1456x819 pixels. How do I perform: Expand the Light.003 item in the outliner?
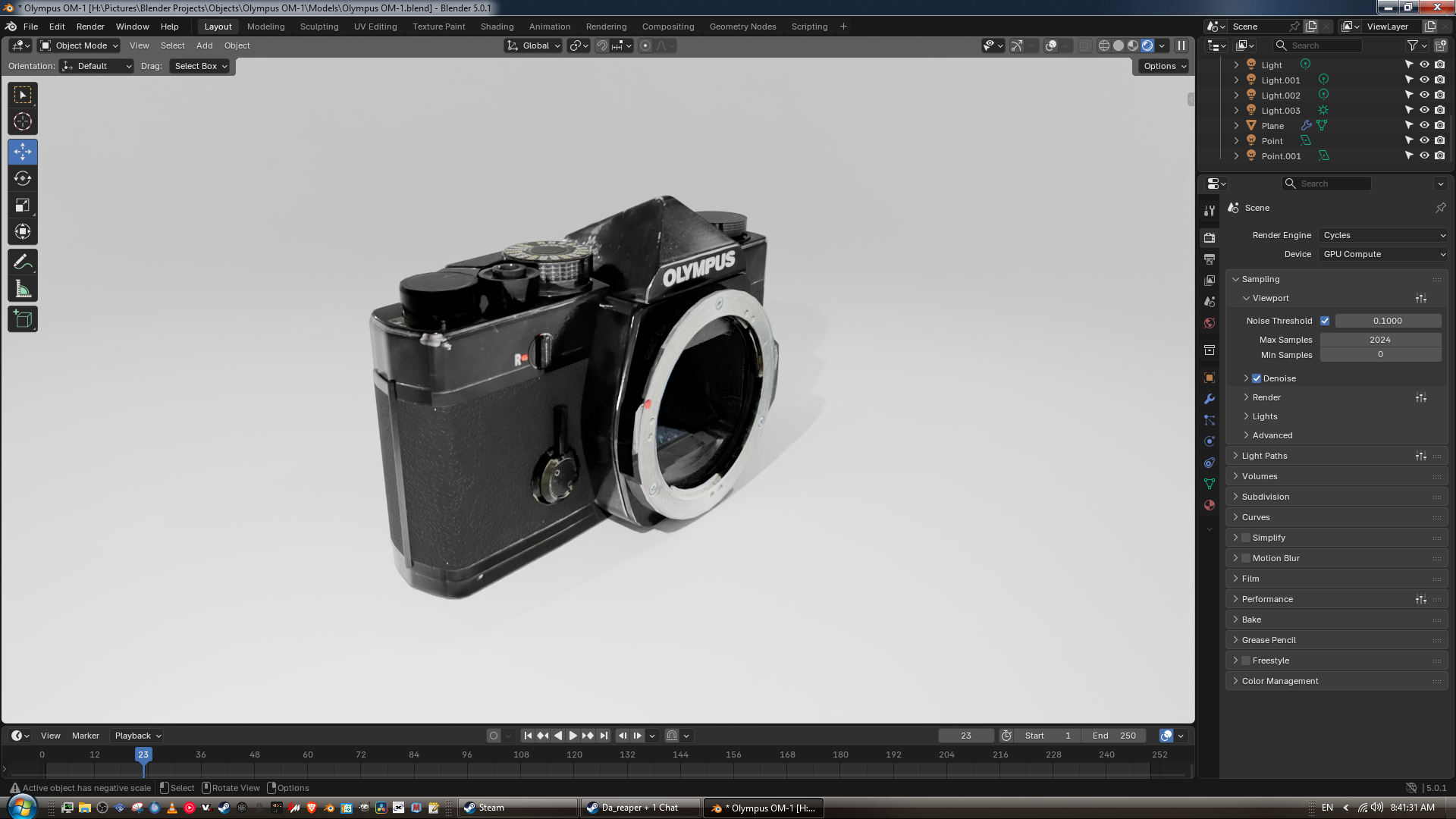tap(1236, 111)
